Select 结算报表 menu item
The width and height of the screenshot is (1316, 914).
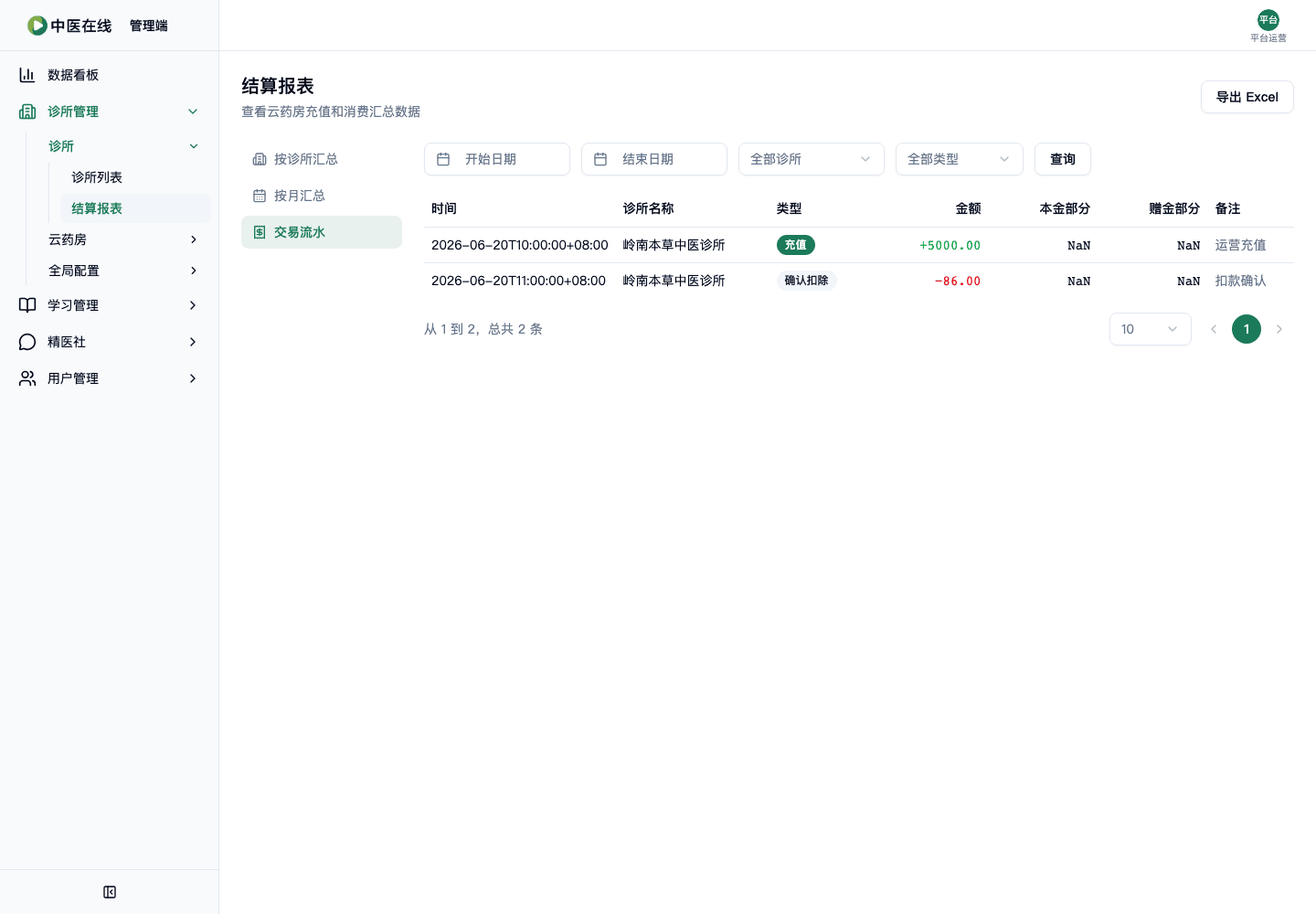135,208
